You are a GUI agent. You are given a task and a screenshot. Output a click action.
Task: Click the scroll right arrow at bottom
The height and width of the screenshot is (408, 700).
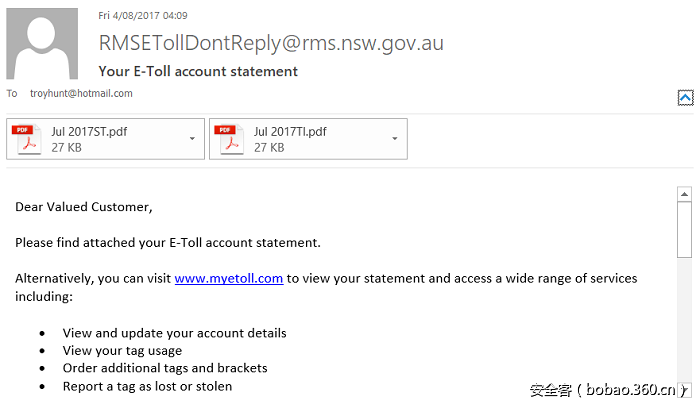(685, 389)
